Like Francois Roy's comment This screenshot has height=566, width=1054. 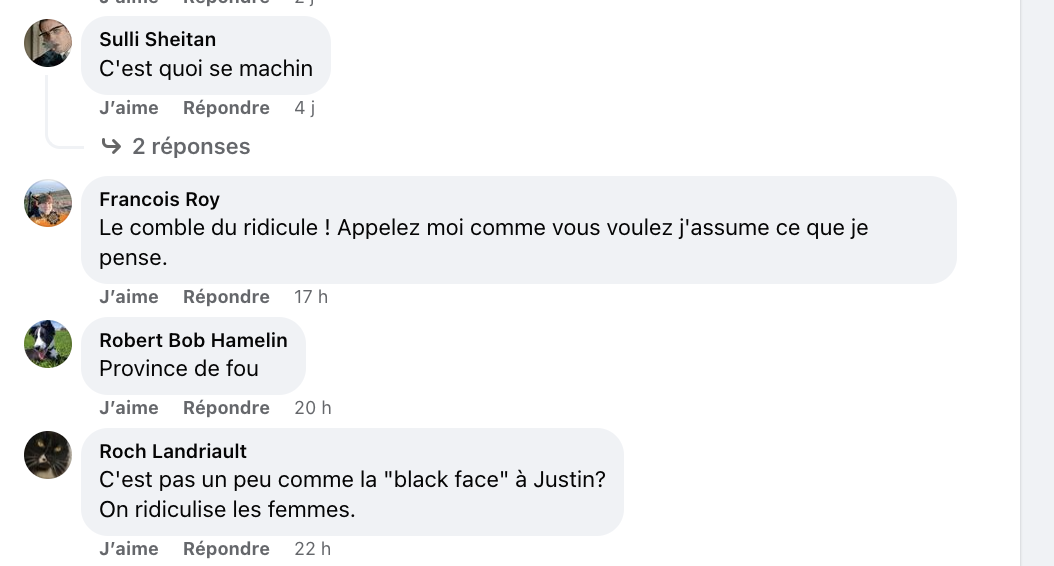point(129,296)
